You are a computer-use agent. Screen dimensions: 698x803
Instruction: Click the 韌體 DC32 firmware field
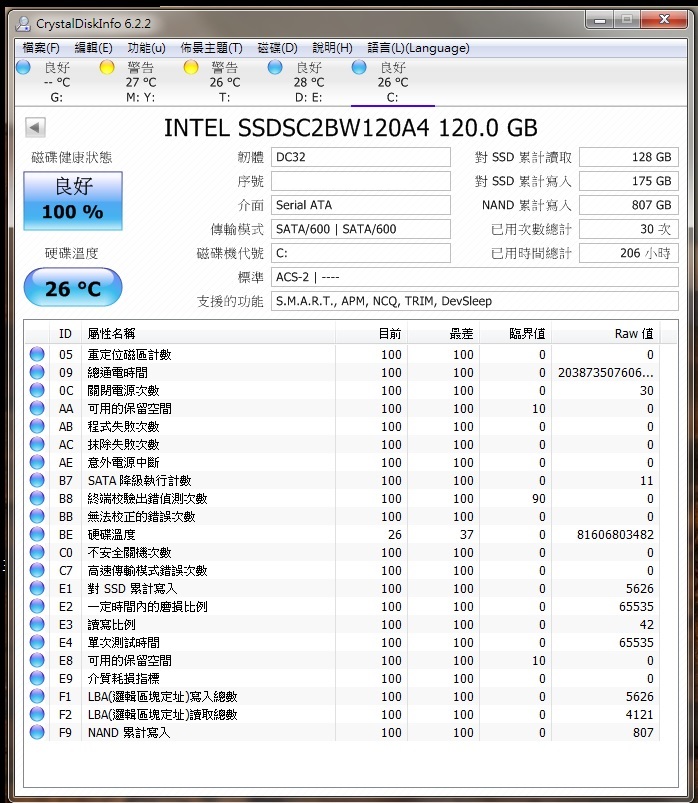click(361, 157)
